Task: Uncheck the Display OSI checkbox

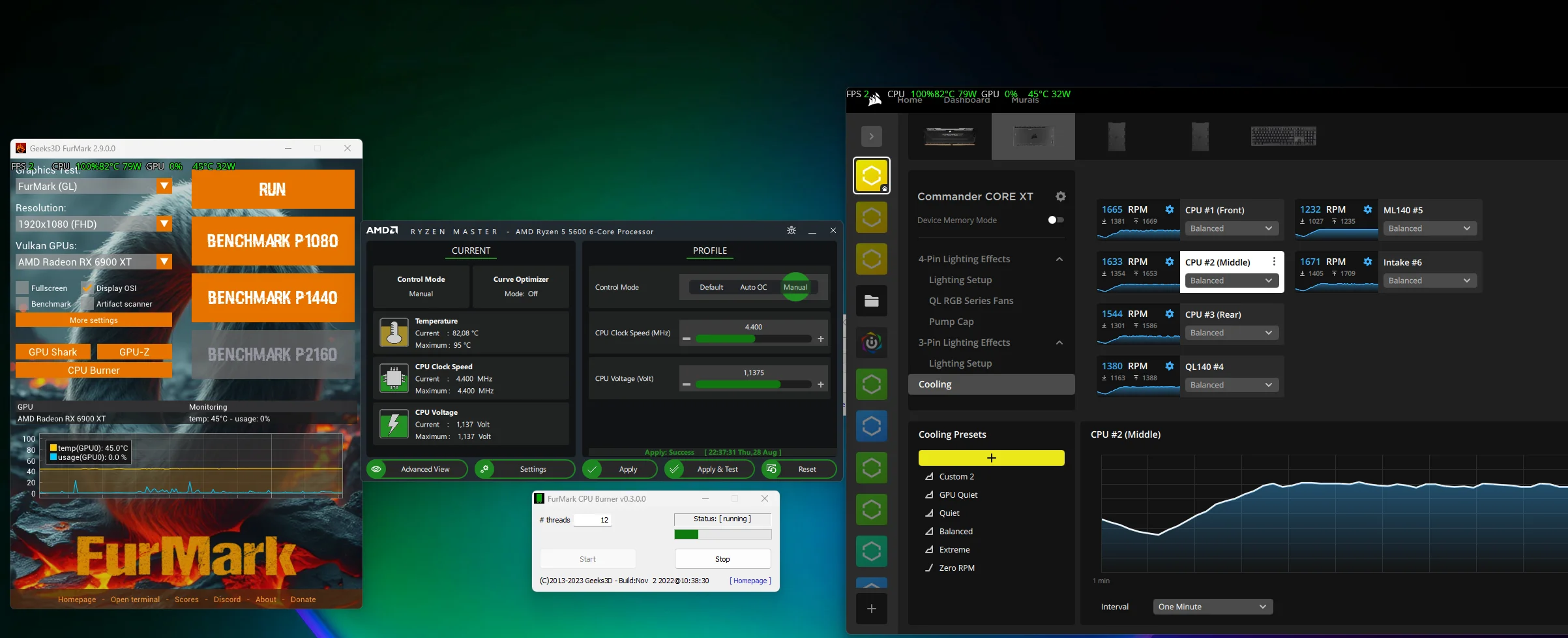Action: coord(87,288)
